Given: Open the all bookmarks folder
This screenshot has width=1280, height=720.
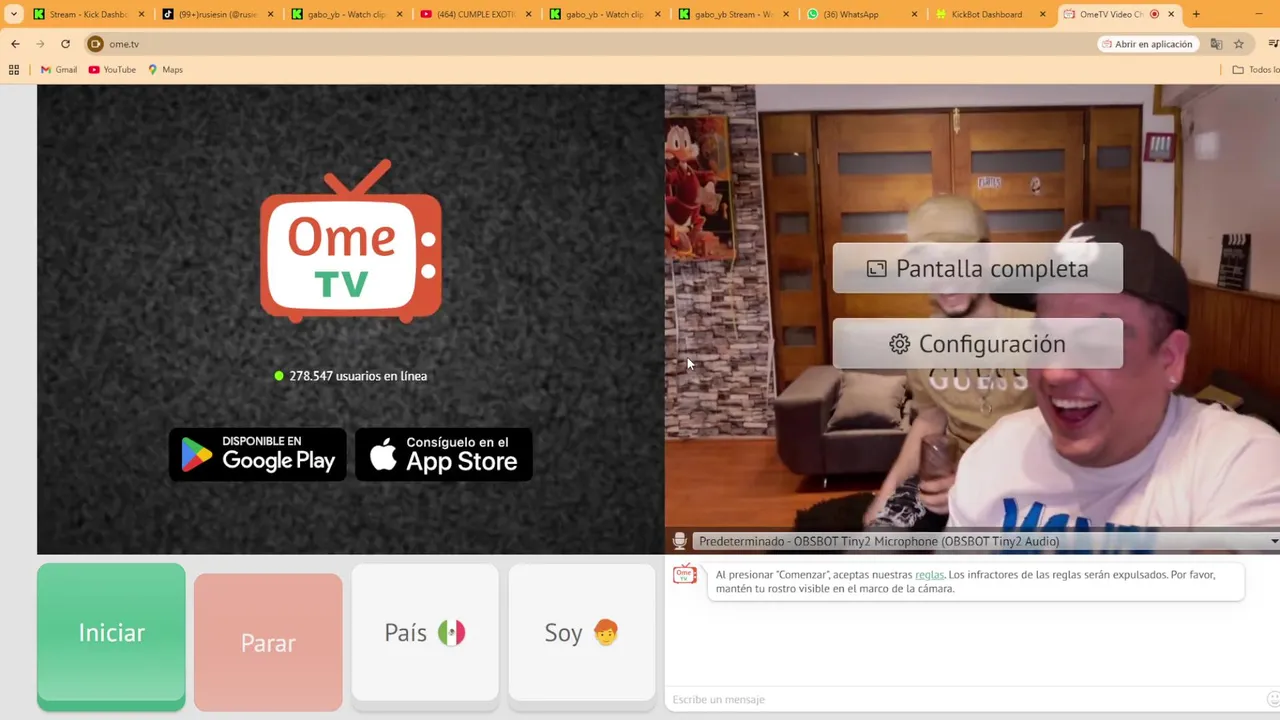Looking at the screenshot, I should click(1255, 70).
